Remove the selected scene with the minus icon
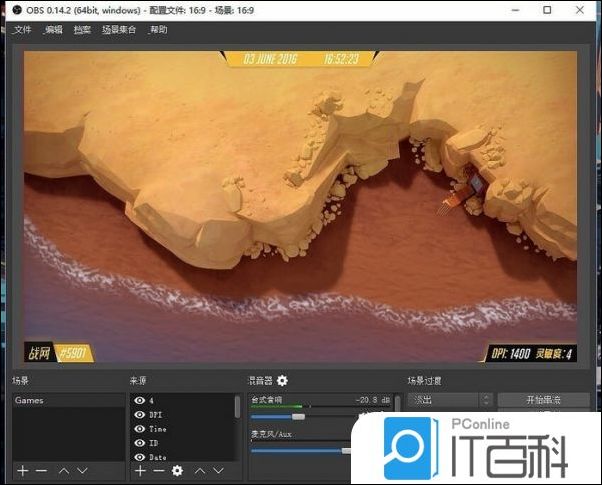The height and width of the screenshot is (485, 602). (x=41, y=470)
